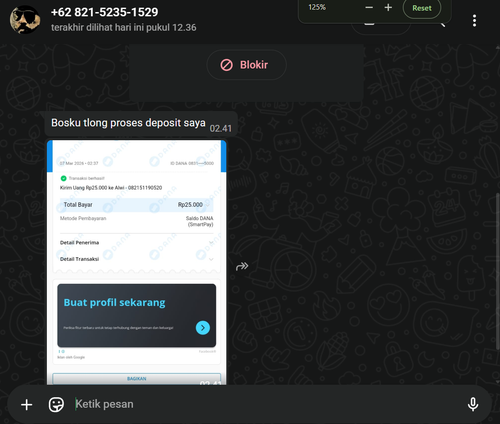Reset the zoom level
The width and height of the screenshot is (500, 424).
[422, 8]
